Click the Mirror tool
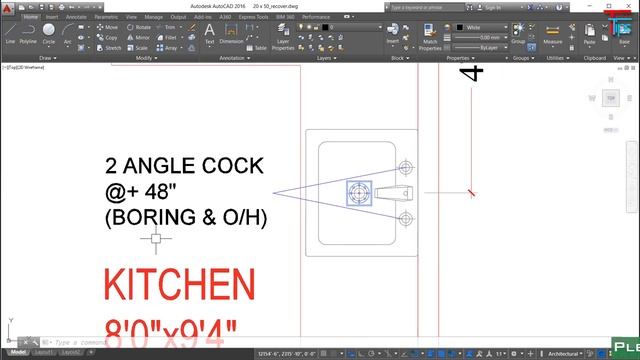The image size is (640, 360). point(139,38)
